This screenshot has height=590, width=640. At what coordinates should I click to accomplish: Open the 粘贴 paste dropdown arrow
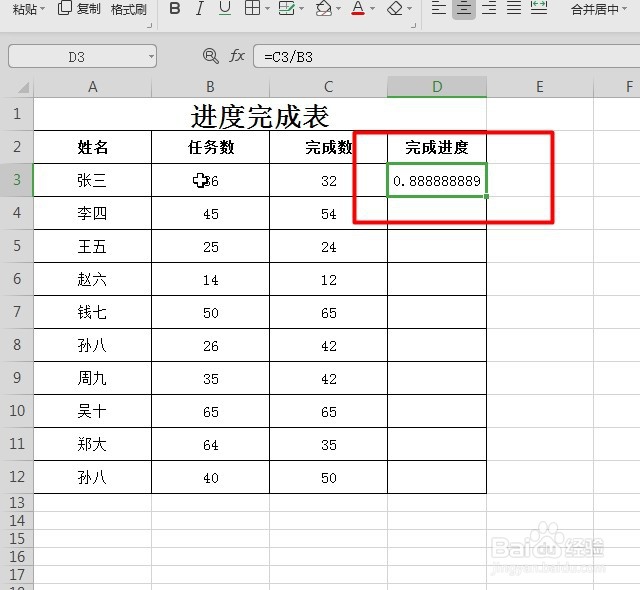point(42,8)
